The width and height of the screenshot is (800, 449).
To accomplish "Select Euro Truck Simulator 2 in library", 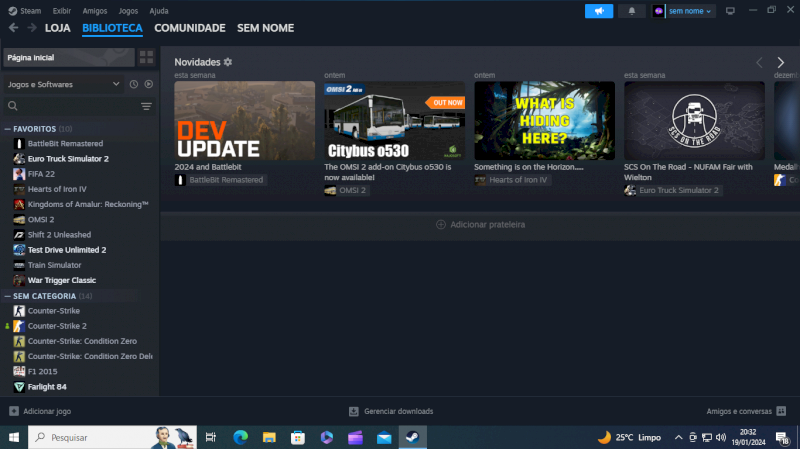I will (68, 159).
